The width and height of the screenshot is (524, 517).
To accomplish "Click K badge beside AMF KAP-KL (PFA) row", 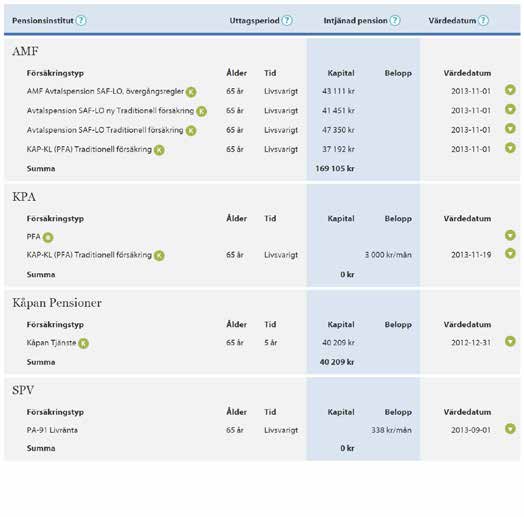I will [159, 150].
